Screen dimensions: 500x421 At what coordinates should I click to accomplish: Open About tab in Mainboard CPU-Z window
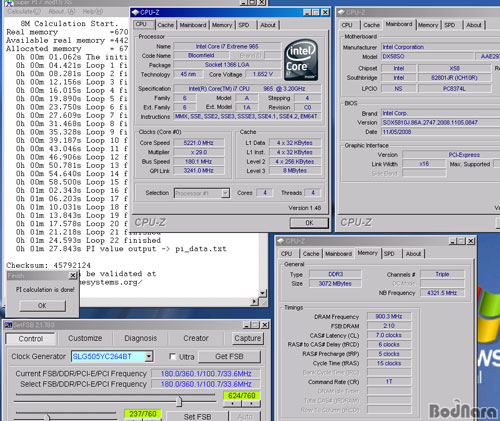474,25
